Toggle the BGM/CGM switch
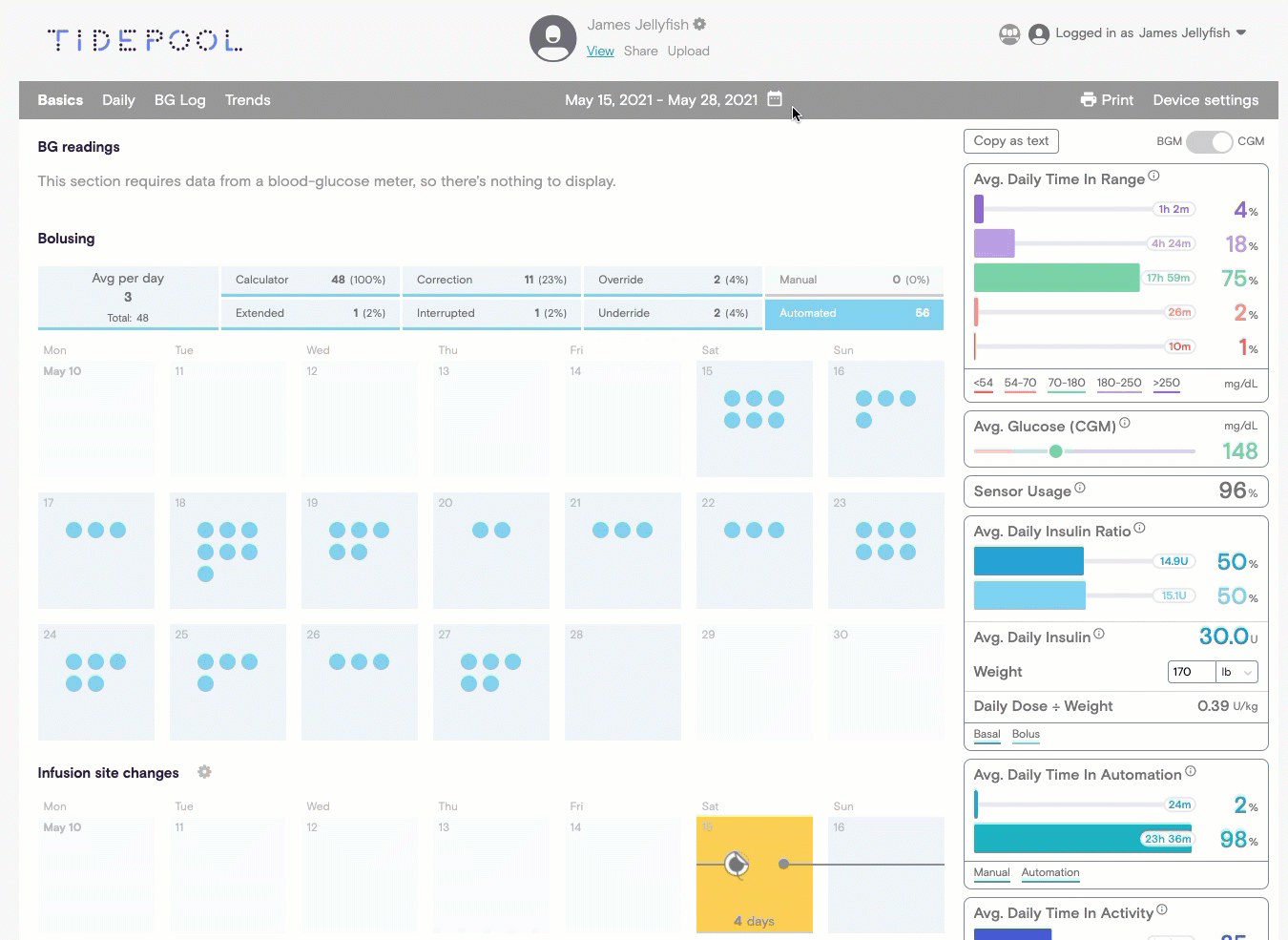This screenshot has height=940, width=1288. pyautogui.click(x=1209, y=141)
